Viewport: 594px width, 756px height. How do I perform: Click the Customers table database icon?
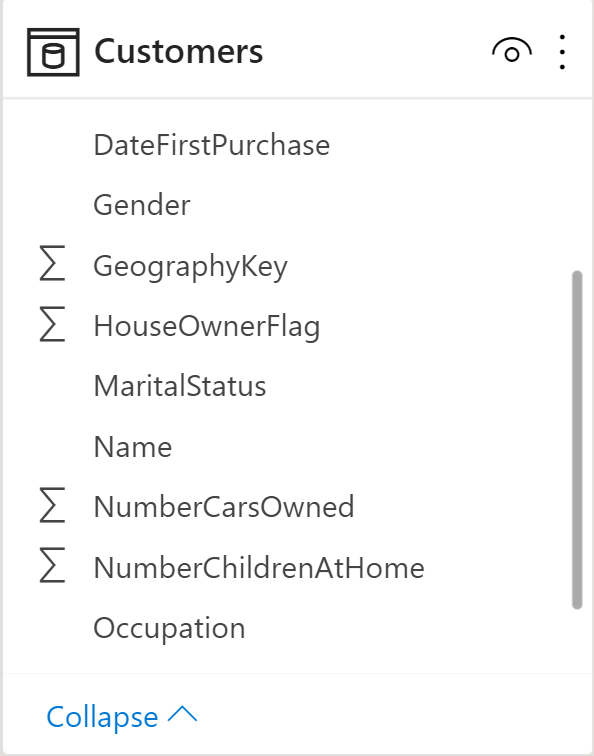[53, 52]
